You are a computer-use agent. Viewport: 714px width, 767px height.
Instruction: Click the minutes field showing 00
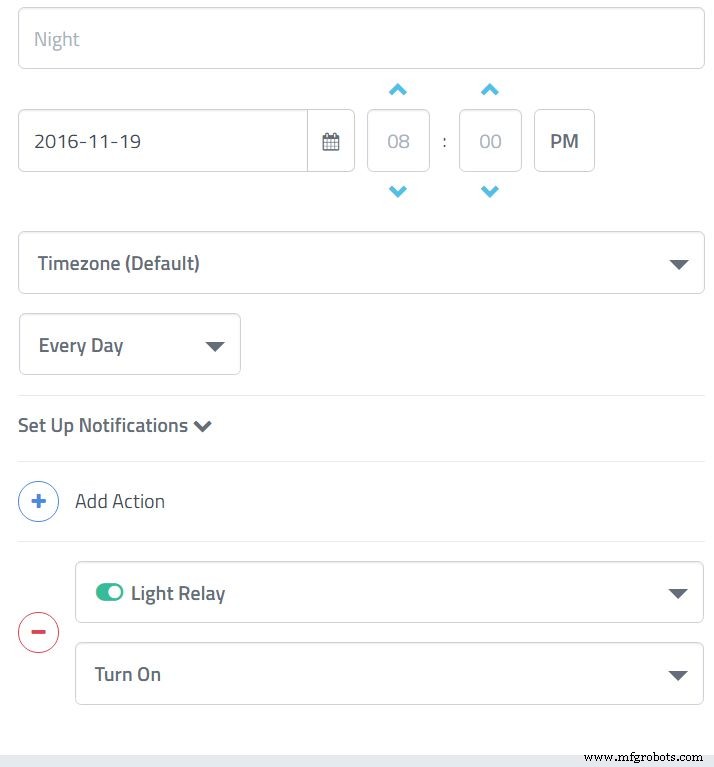(489, 141)
